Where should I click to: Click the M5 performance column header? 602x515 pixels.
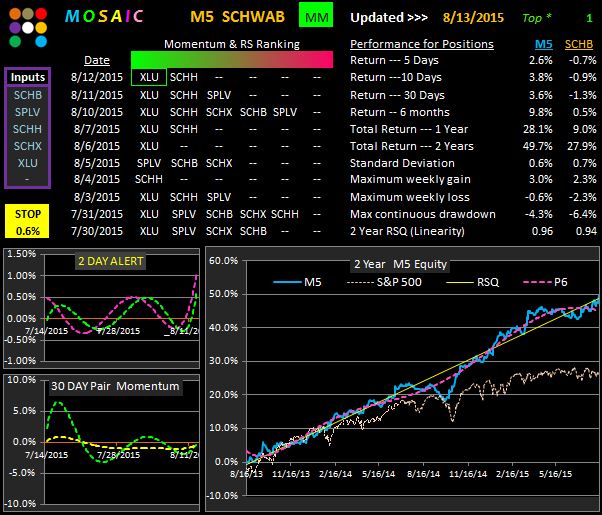[544, 44]
